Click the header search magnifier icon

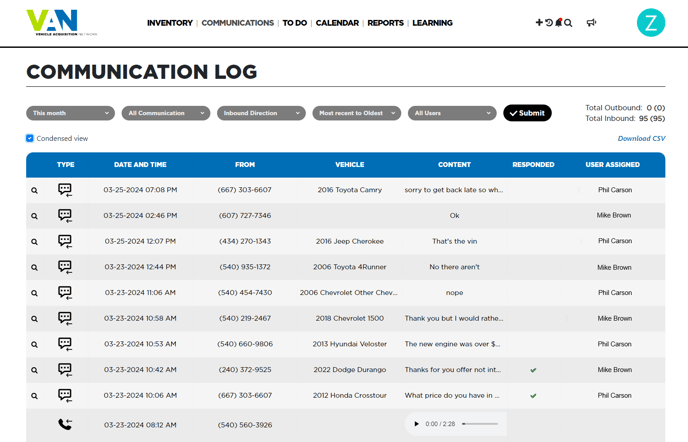click(568, 23)
